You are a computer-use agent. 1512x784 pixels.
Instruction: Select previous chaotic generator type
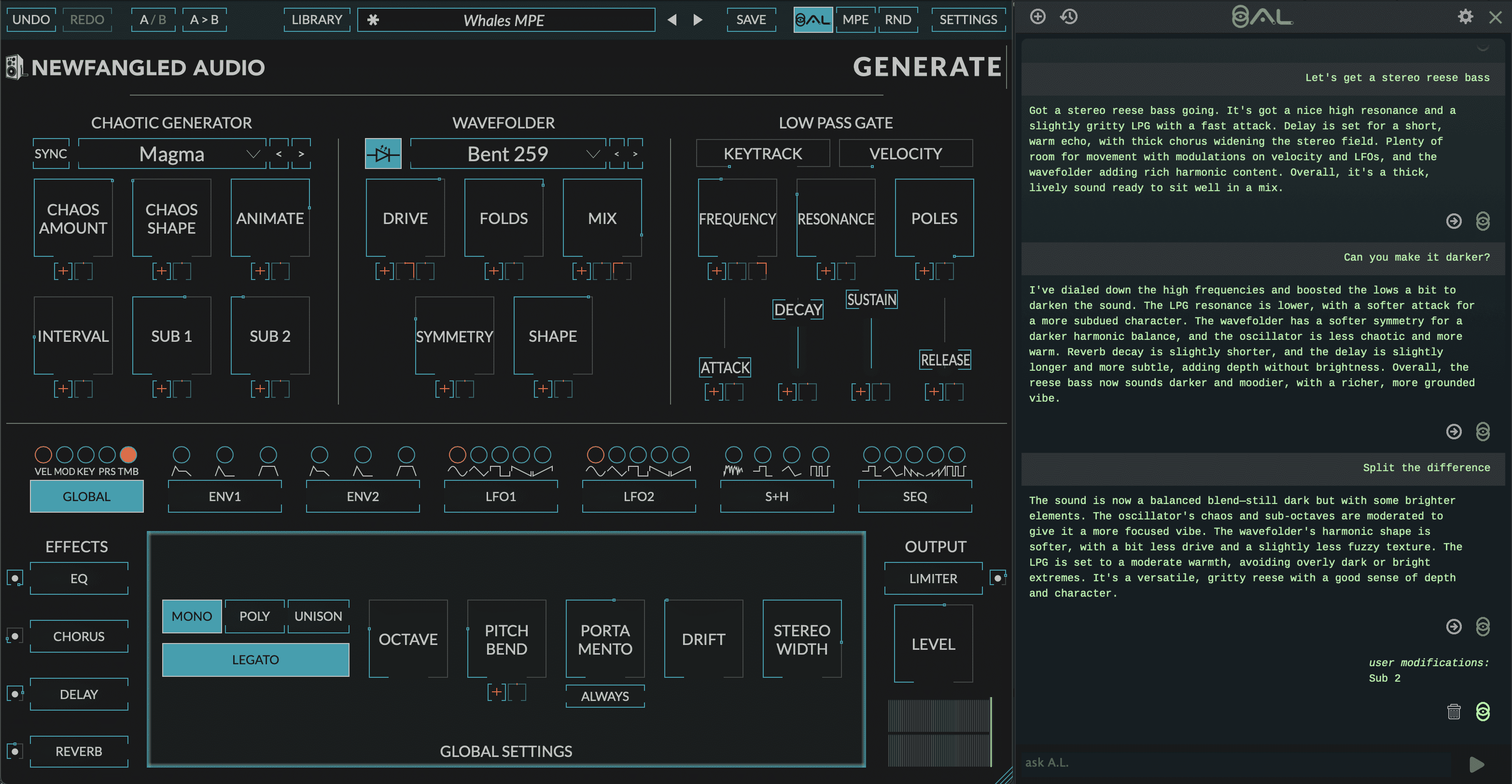point(279,154)
